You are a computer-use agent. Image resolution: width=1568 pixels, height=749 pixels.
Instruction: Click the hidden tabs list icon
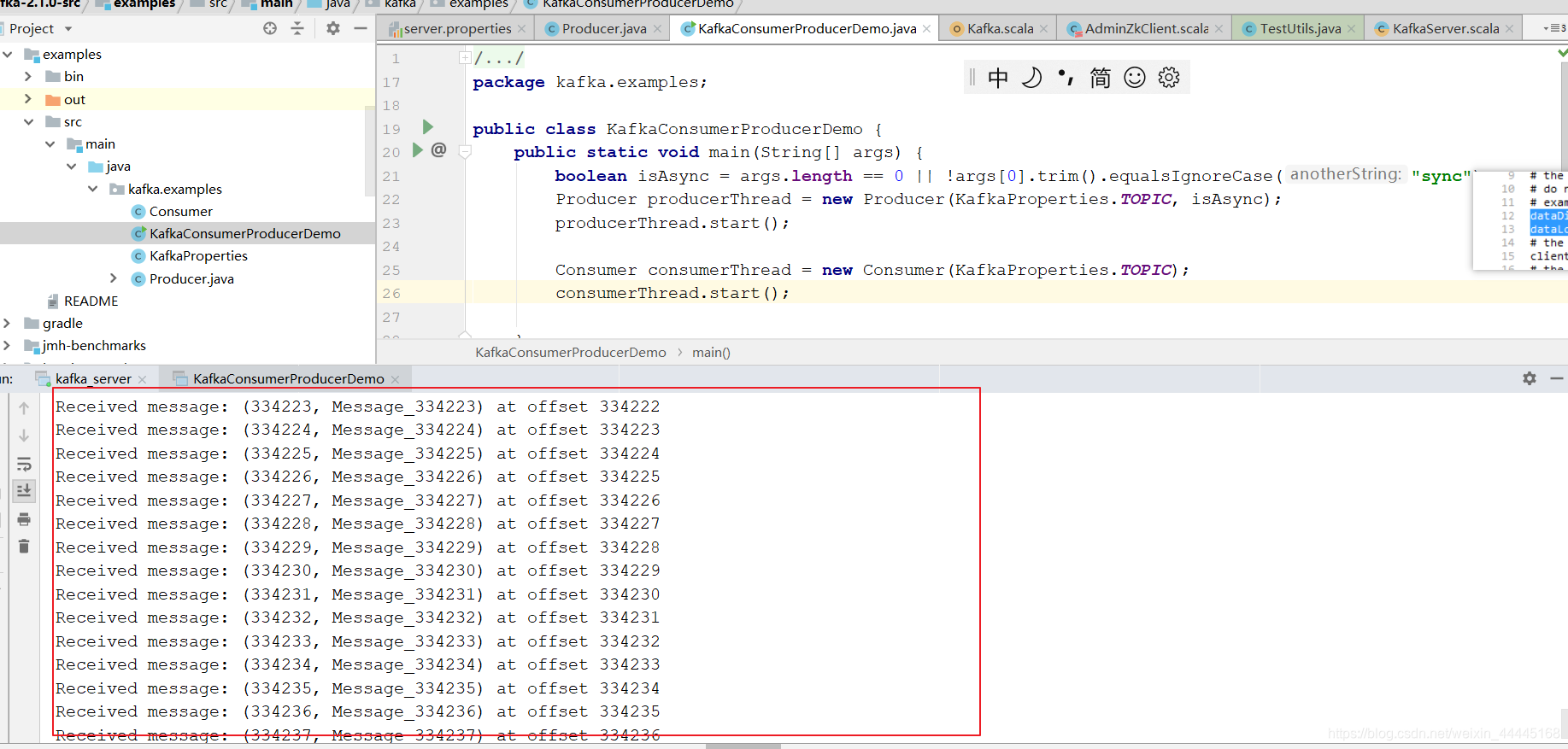tap(1555, 28)
